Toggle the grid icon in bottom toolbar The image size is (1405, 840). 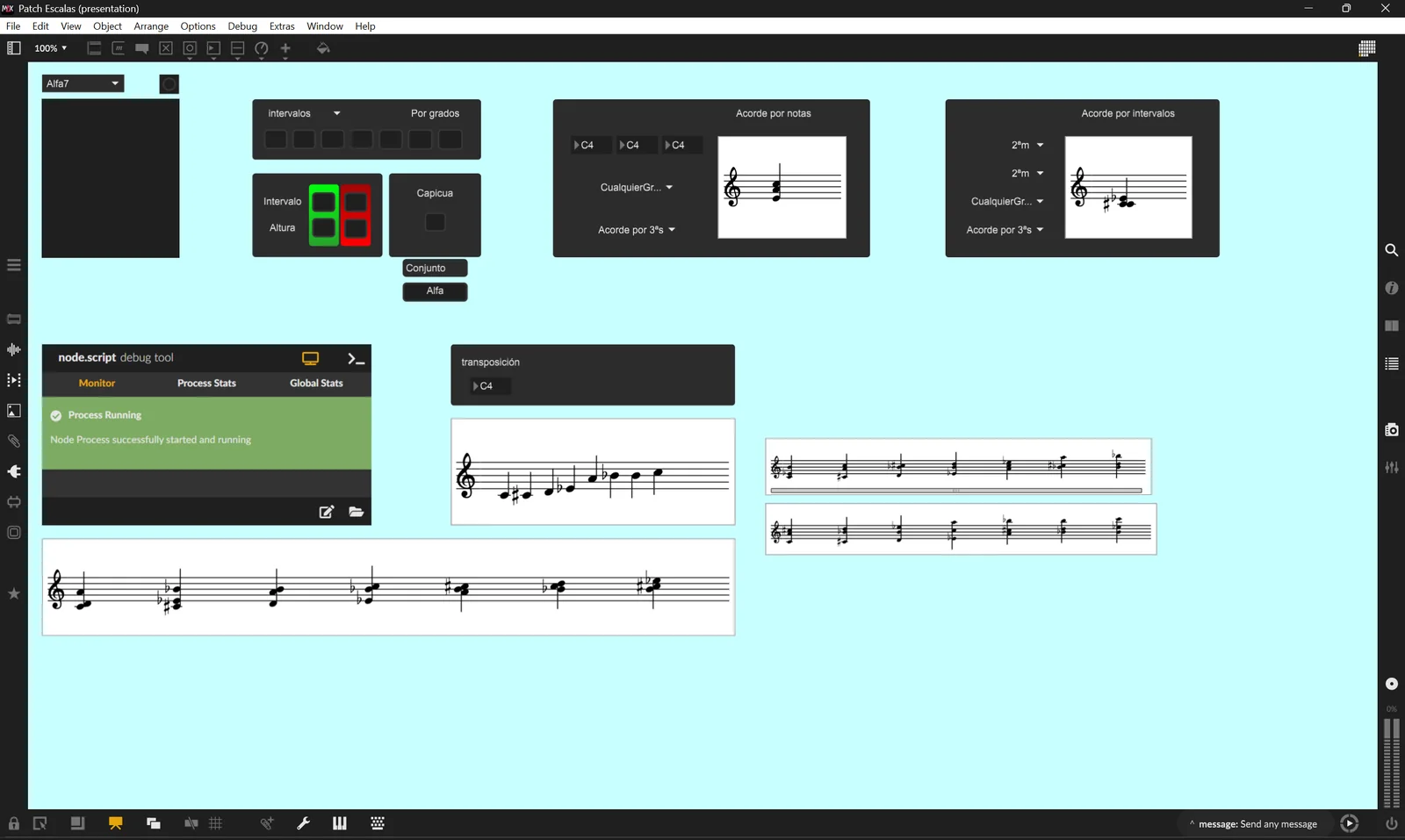click(216, 823)
